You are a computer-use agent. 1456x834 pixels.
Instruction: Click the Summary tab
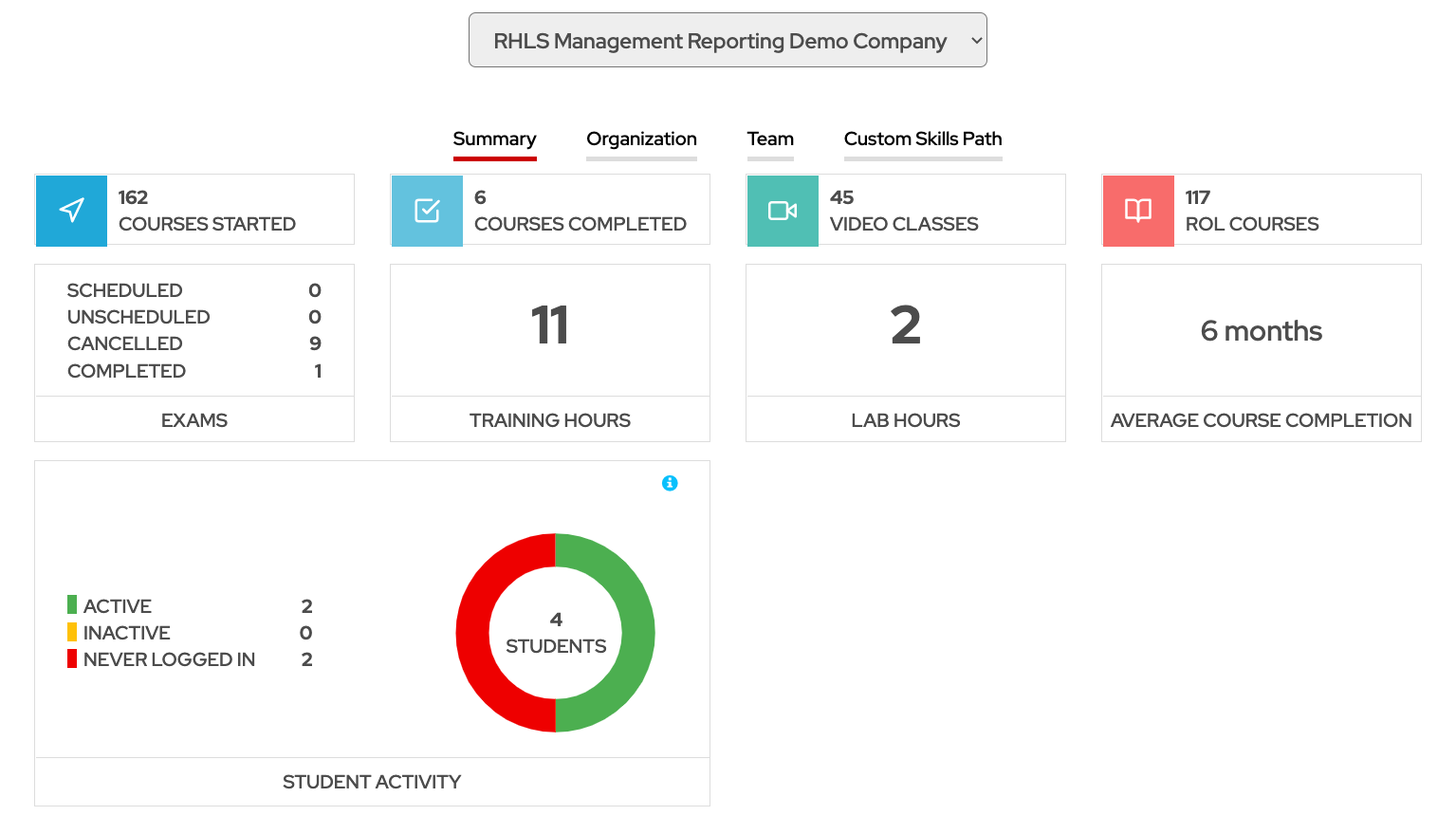point(494,139)
